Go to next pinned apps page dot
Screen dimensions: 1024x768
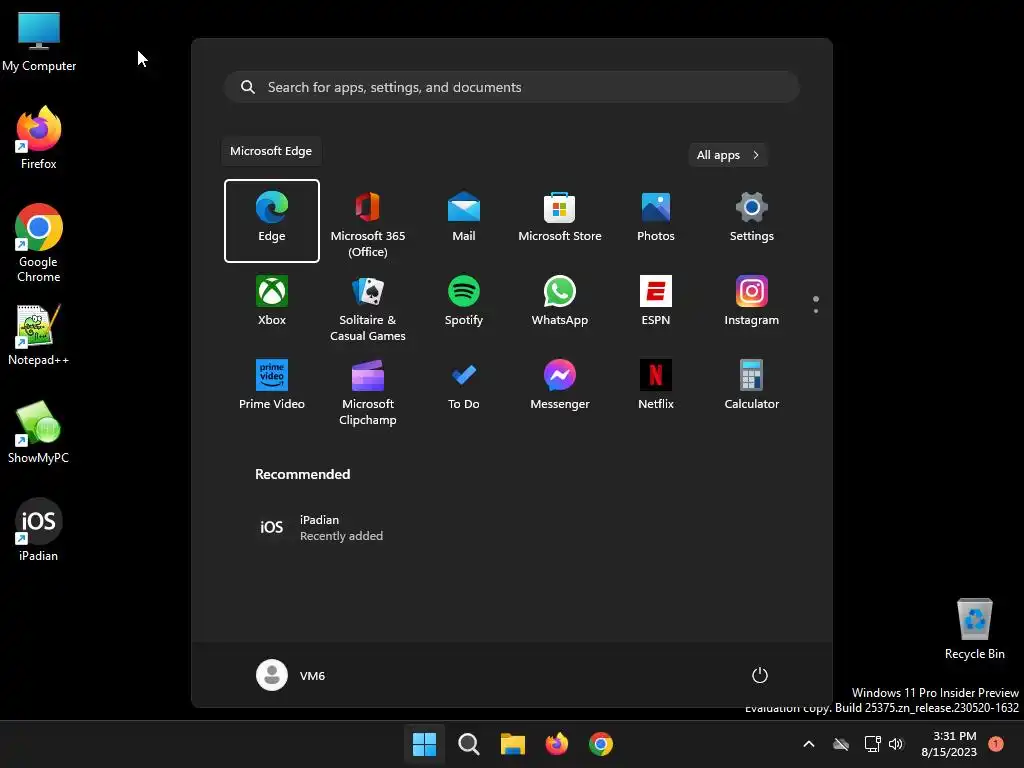click(816, 310)
